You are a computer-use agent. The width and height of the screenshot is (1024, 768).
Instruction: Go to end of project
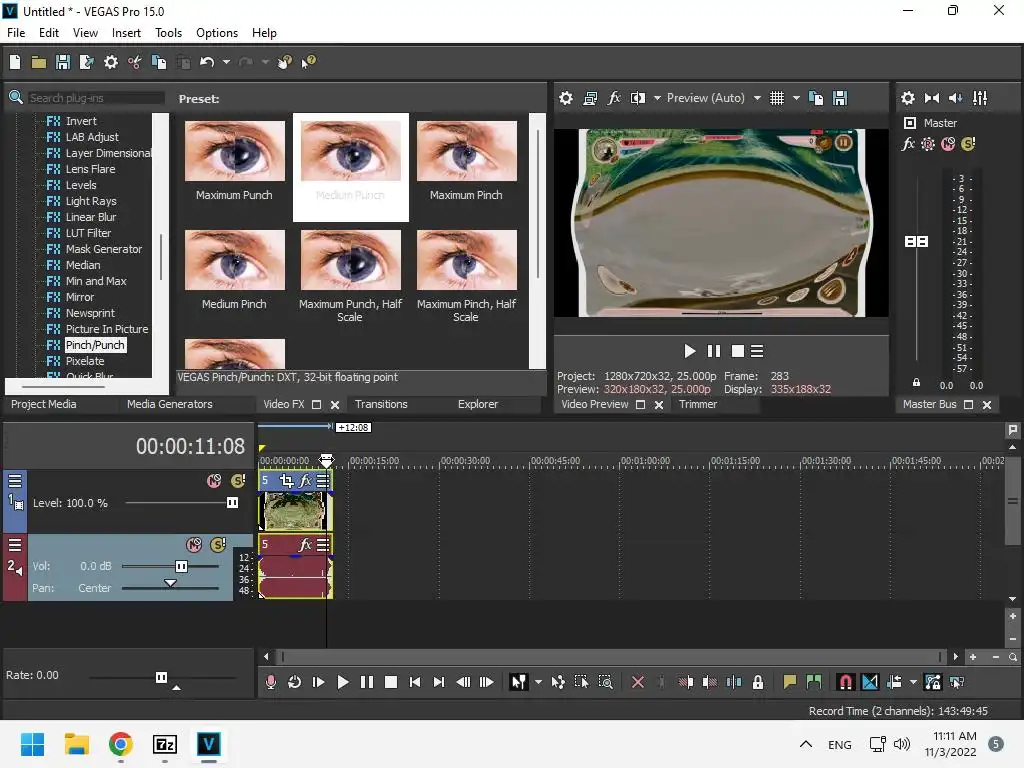tap(439, 682)
